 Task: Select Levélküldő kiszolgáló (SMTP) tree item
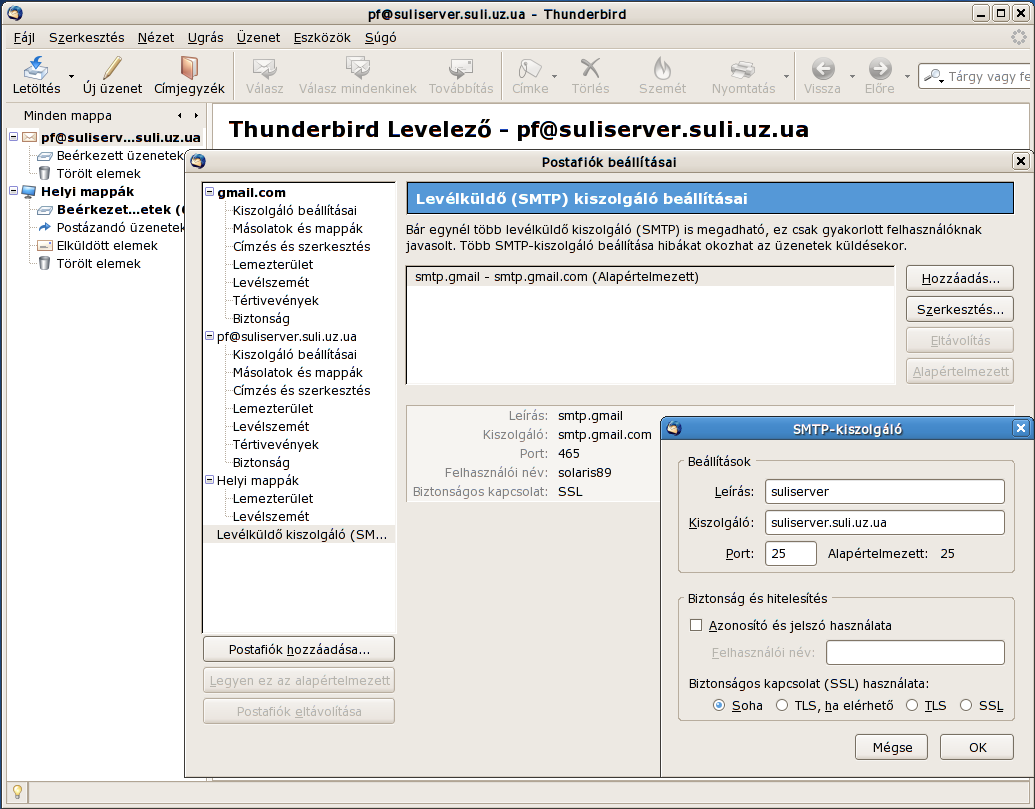(x=300, y=535)
